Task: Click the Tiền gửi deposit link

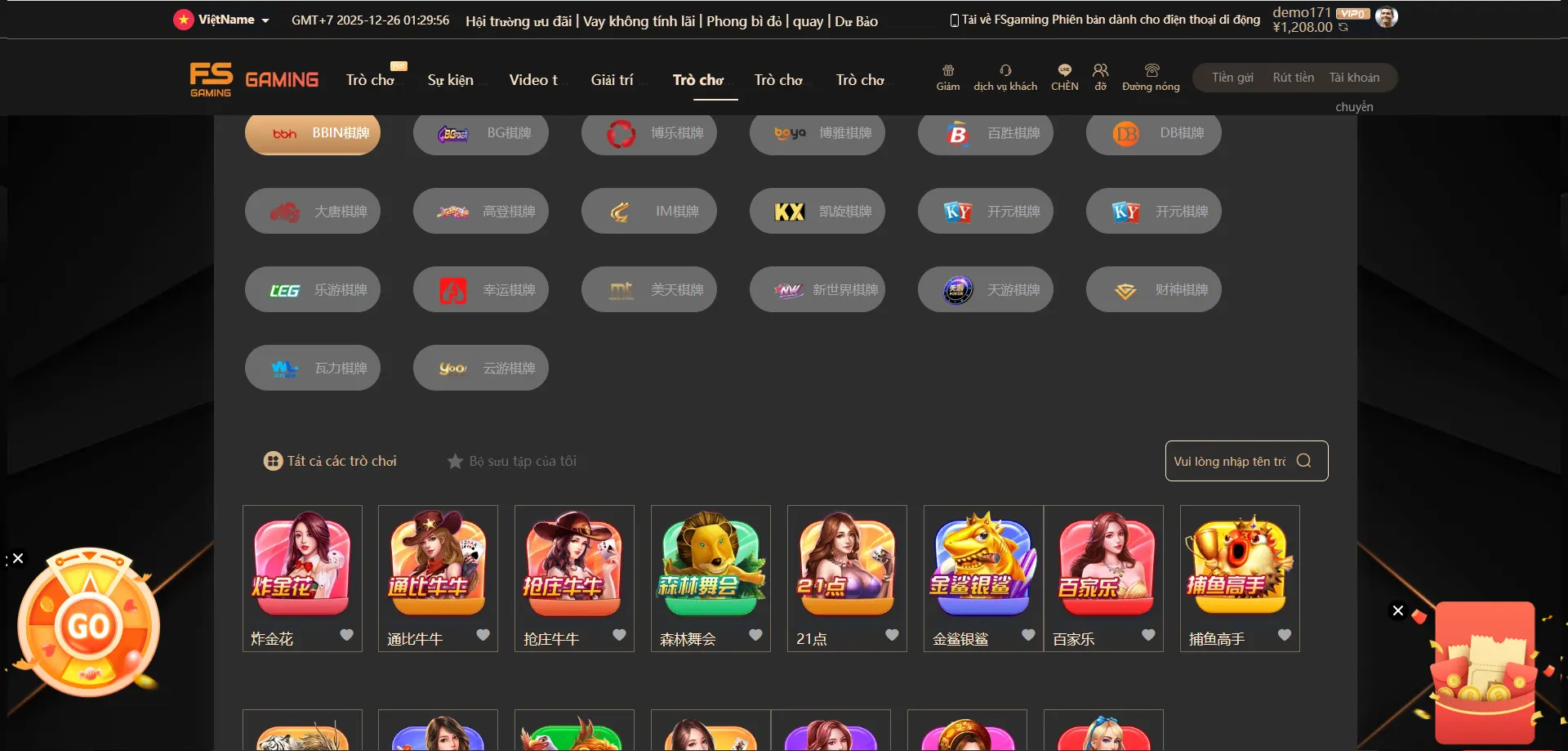Action: coord(1232,78)
